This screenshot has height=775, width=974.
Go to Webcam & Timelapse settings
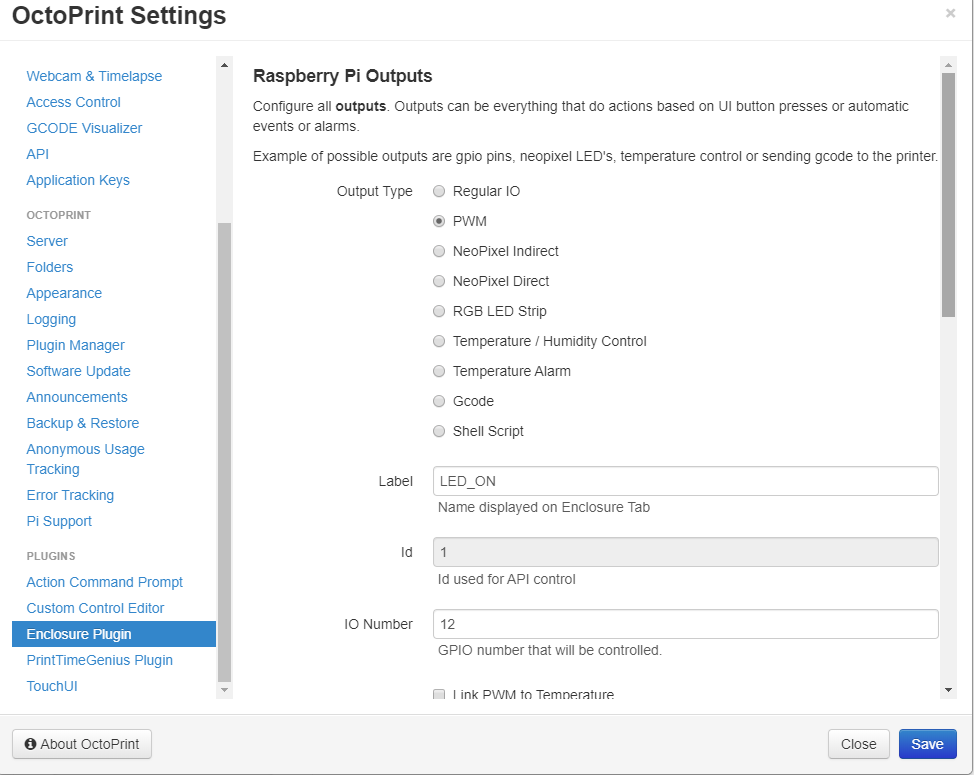tap(94, 76)
